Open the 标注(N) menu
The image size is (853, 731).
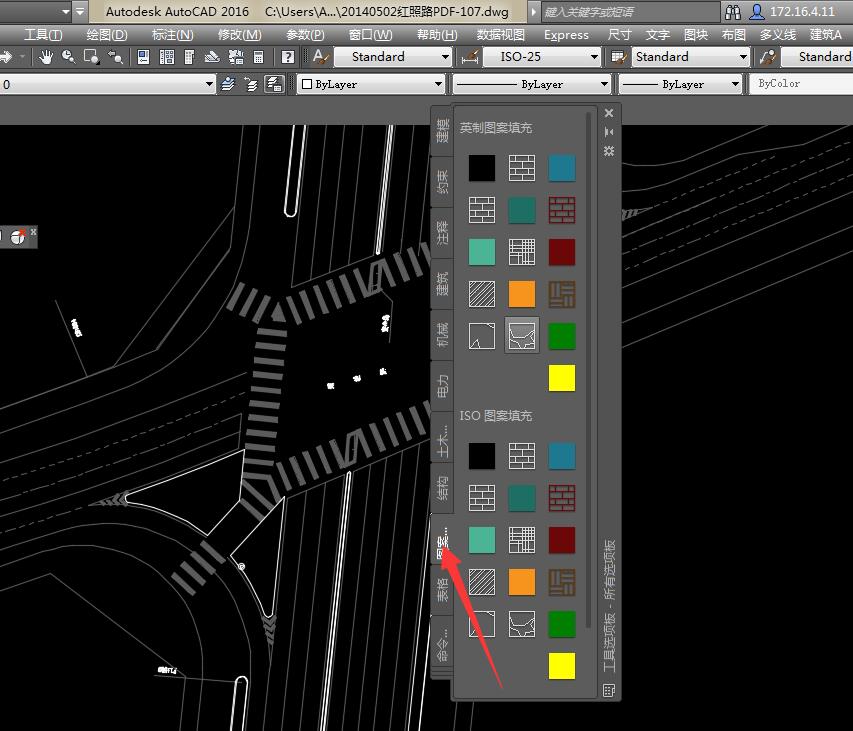click(x=172, y=35)
